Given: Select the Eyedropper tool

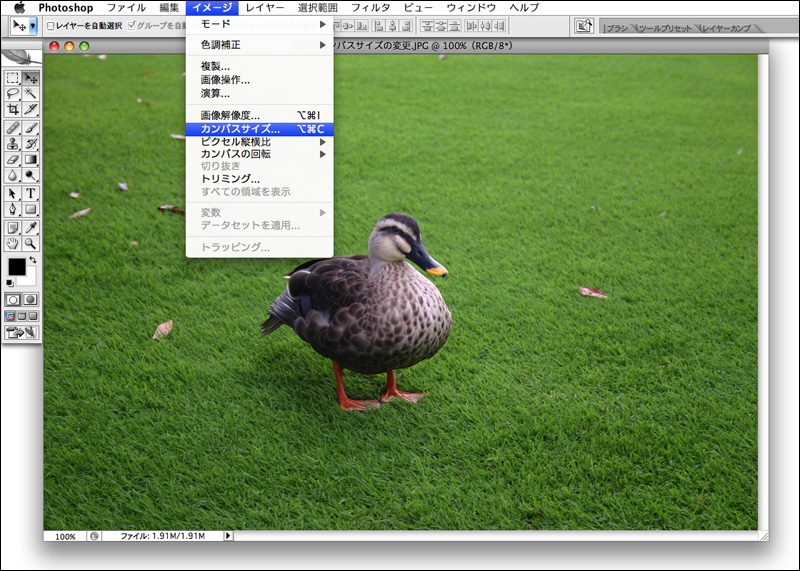Looking at the screenshot, I should [31, 227].
